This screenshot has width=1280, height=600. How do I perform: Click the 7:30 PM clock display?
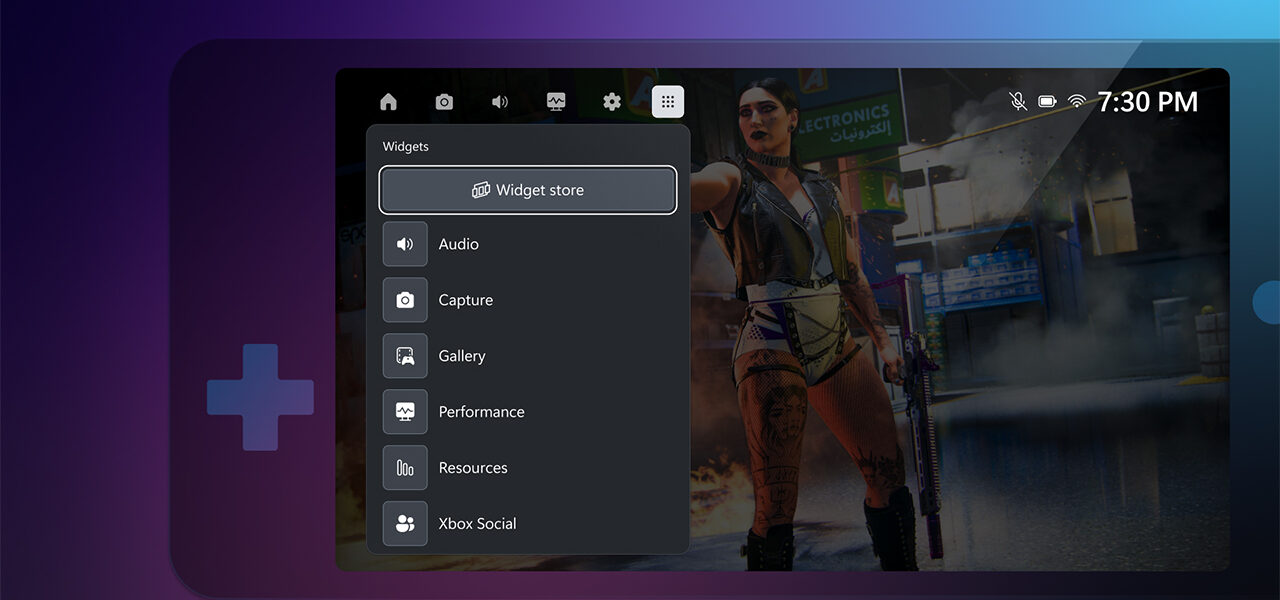(x=1148, y=101)
